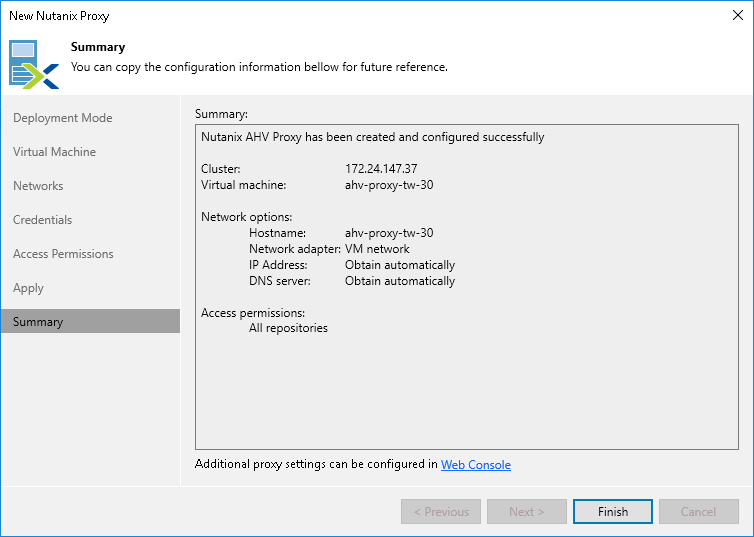Open the Web Console link
The height and width of the screenshot is (537, 754).
[476, 464]
